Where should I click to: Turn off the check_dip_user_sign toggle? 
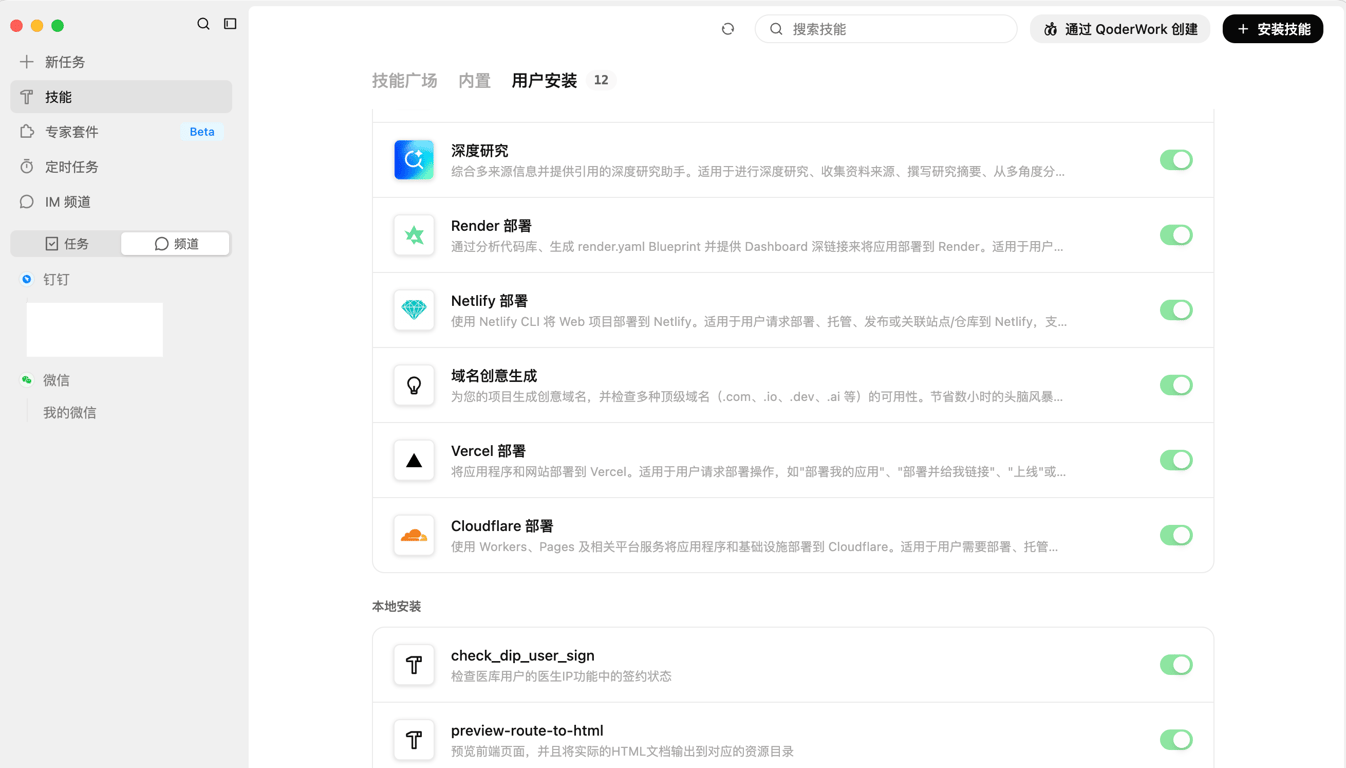click(x=1176, y=665)
